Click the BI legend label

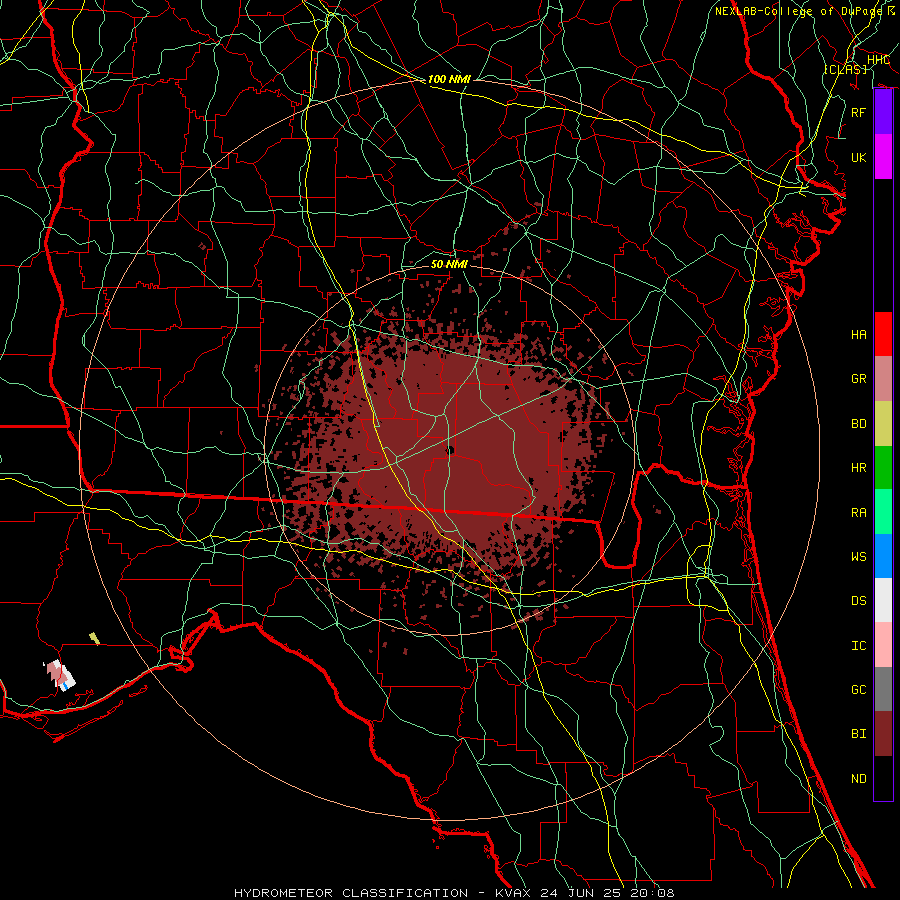859,734
